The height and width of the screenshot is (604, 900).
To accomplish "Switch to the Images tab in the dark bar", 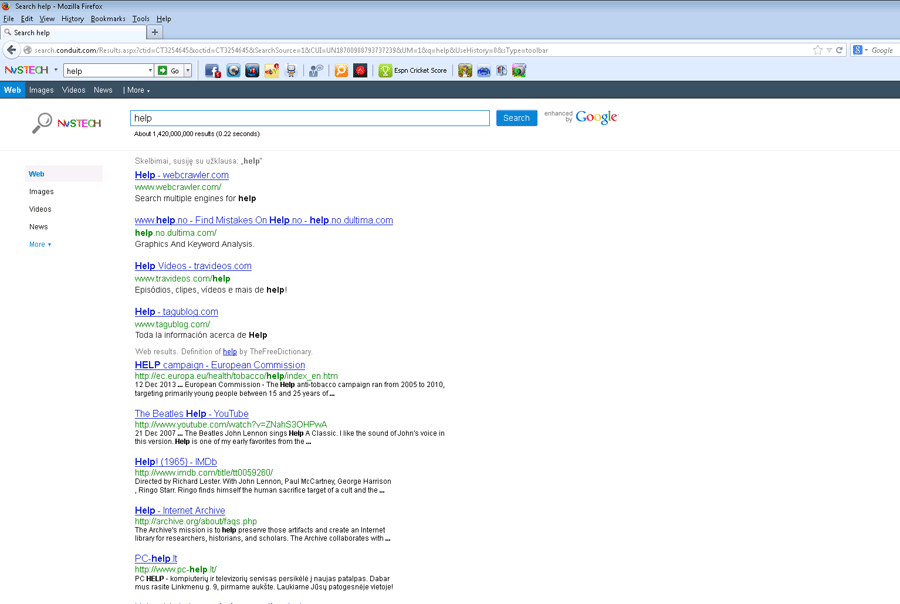I will pyautogui.click(x=41, y=90).
